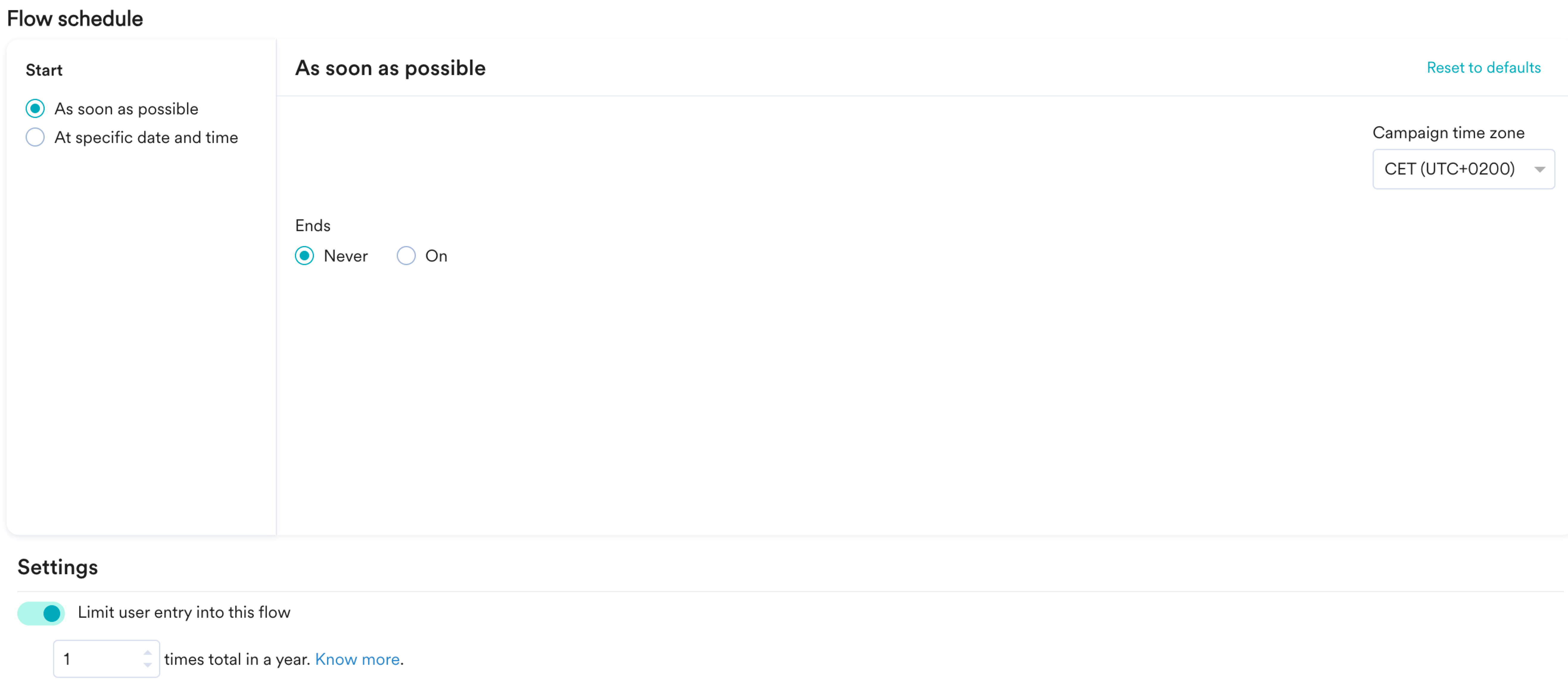Click the time zone dropdown arrow
The image size is (1568, 691).
1539,170
